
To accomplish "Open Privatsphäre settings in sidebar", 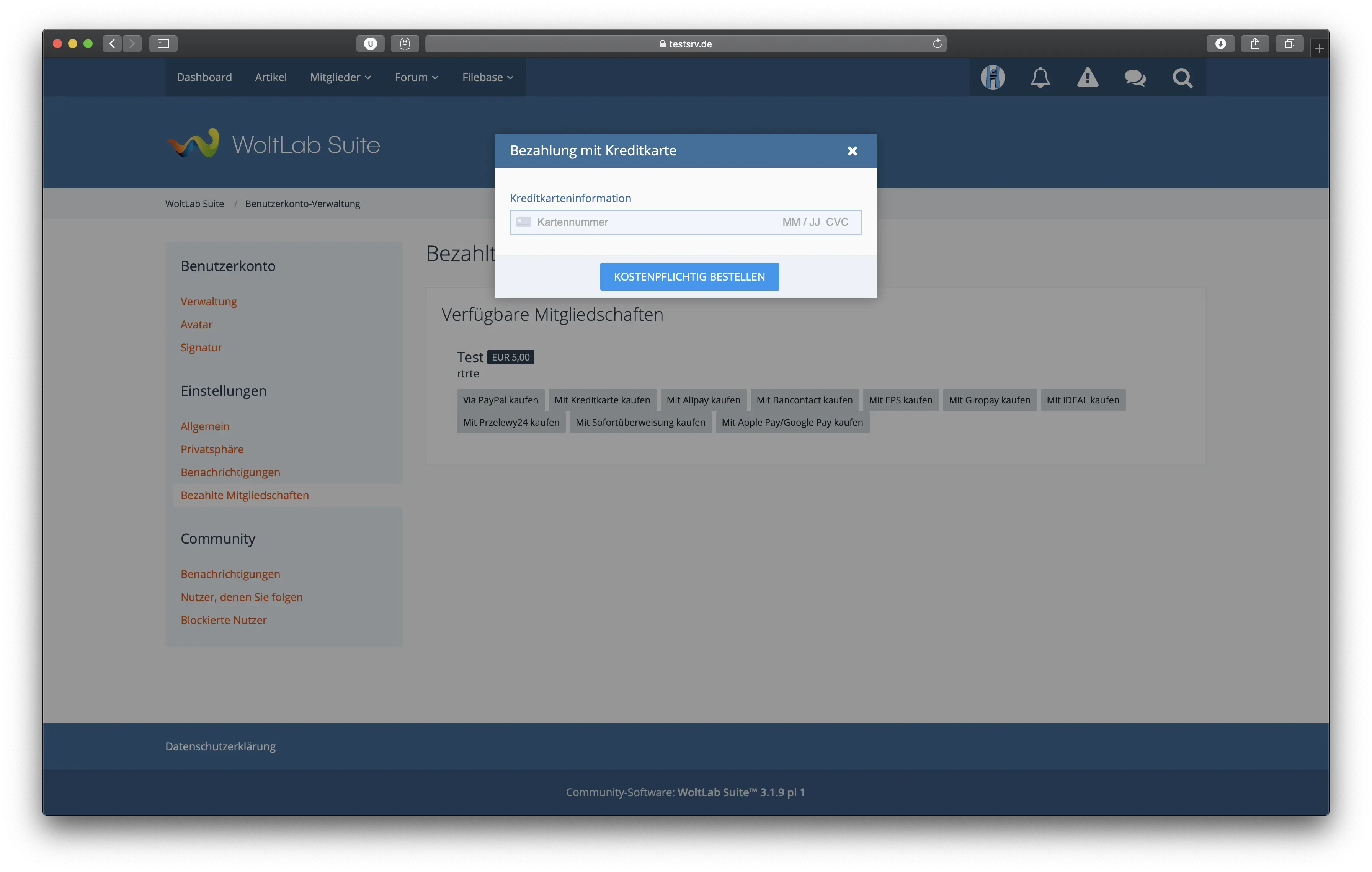I will coord(212,449).
